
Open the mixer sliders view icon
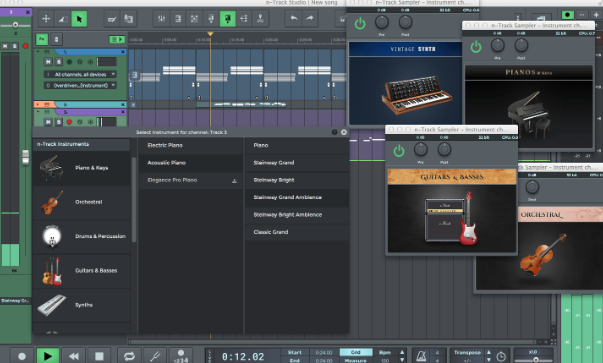[x=162, y=18]
